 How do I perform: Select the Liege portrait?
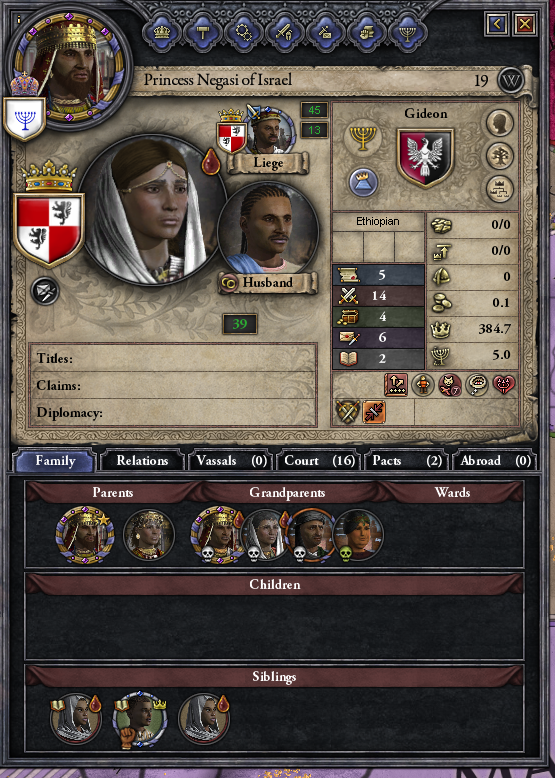(270, 130)
